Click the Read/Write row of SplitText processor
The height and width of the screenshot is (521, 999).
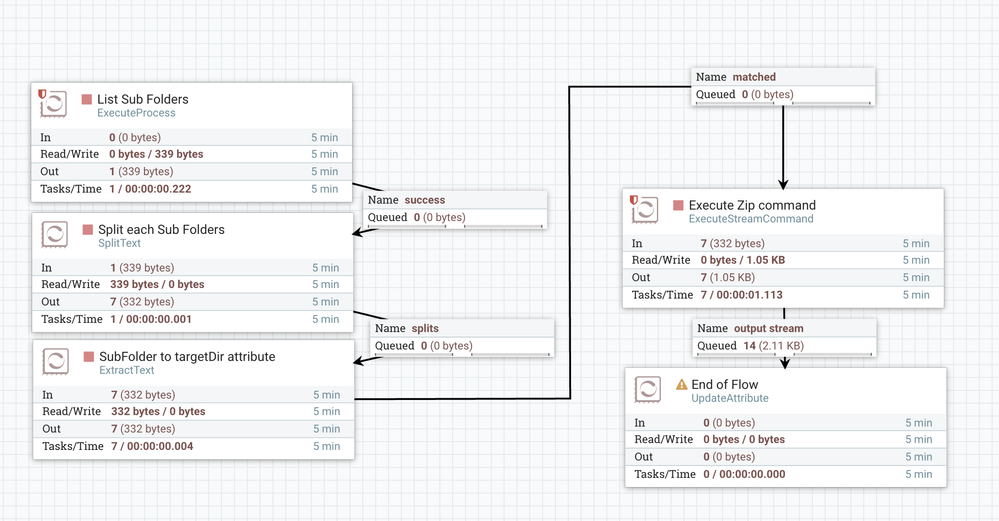192,285
